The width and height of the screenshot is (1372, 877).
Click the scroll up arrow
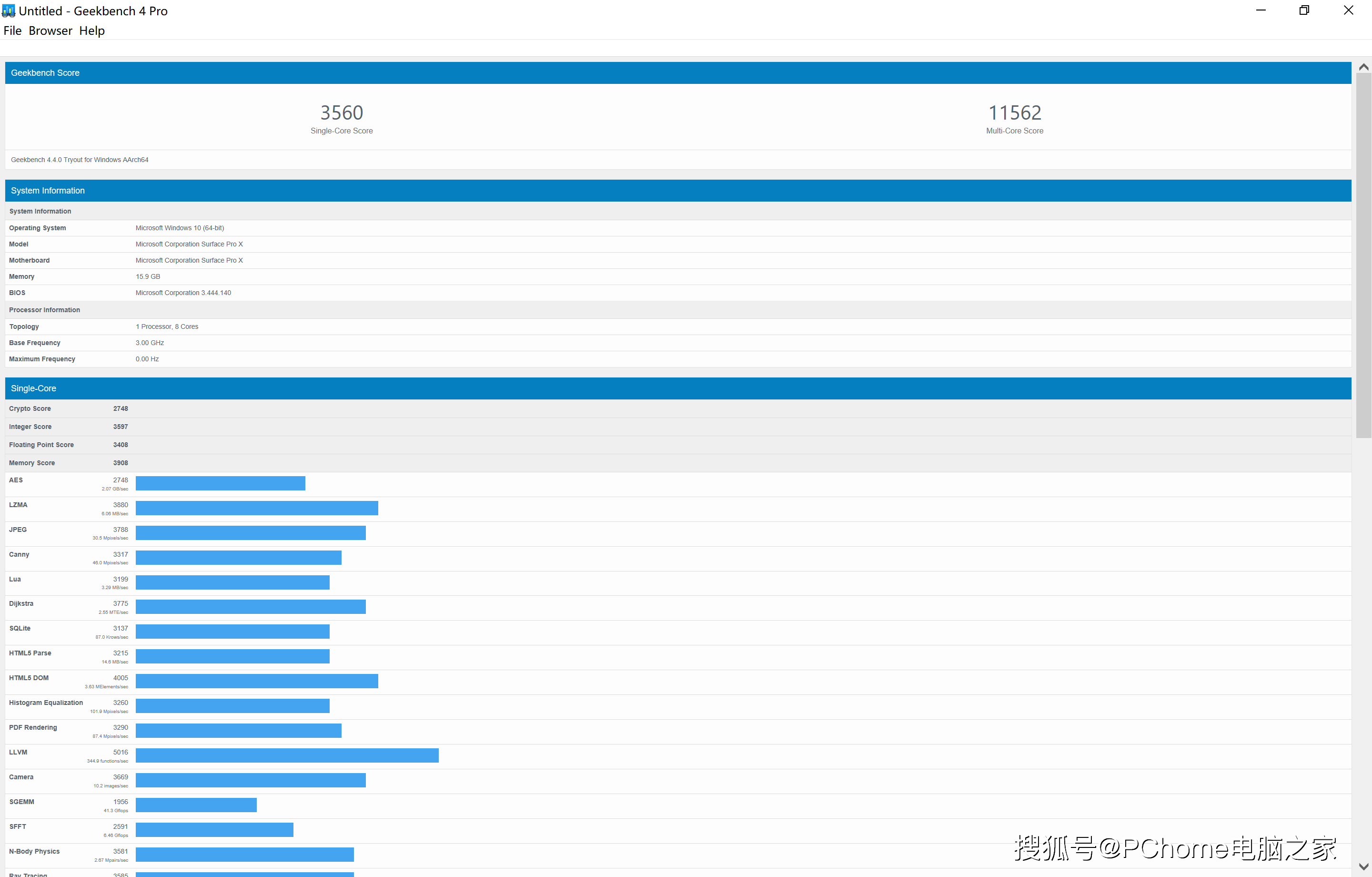pyautogui.click(x=1363, y=67)
